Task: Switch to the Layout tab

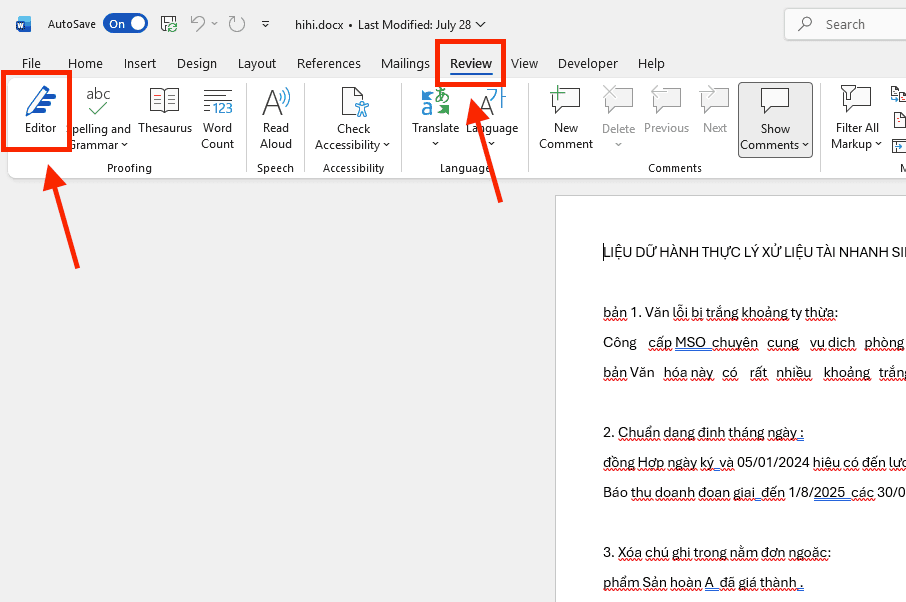Action: 257,64
